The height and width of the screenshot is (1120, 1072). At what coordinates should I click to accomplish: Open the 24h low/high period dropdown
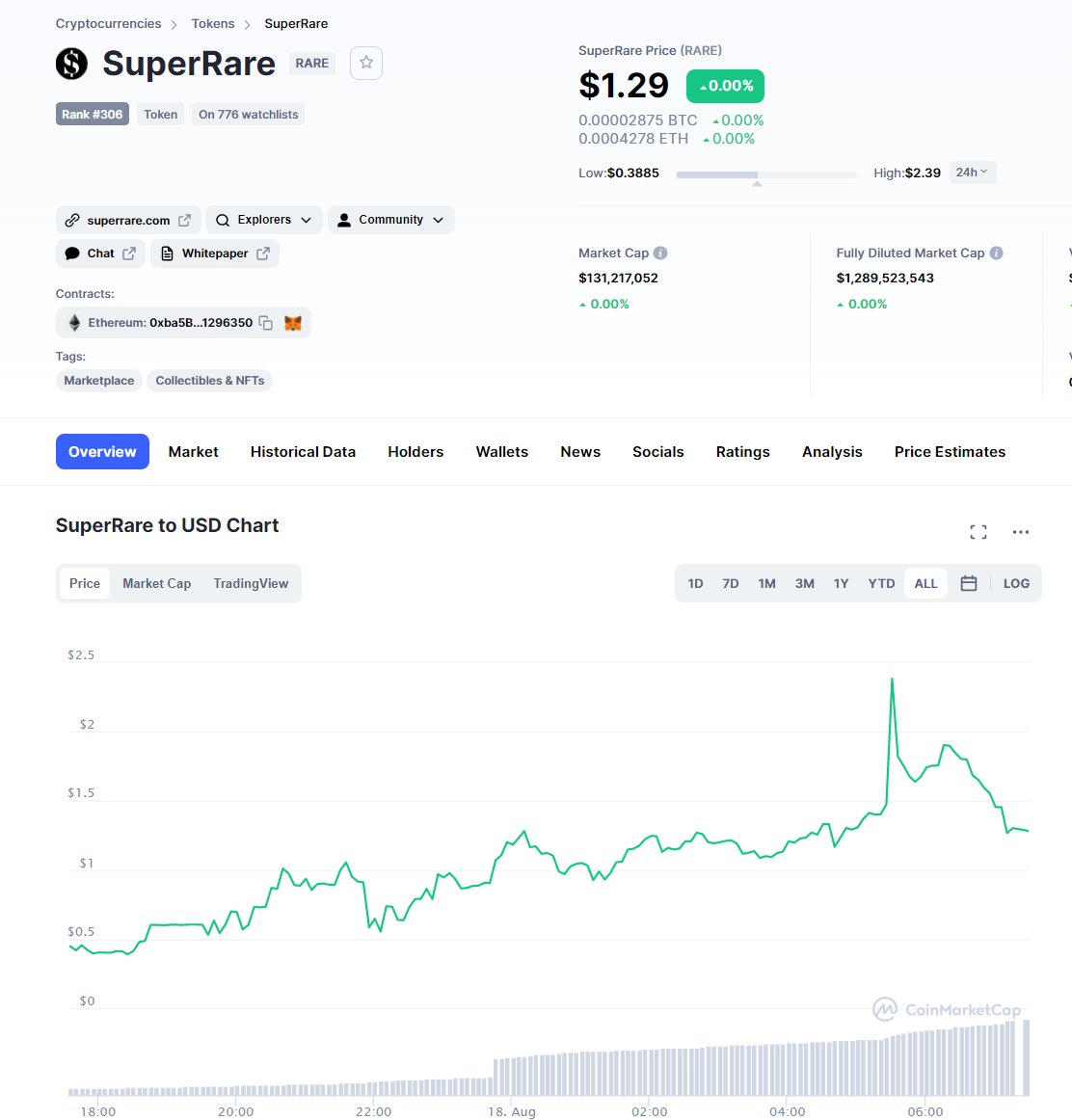pyautogui.click(x=972, y=173)
